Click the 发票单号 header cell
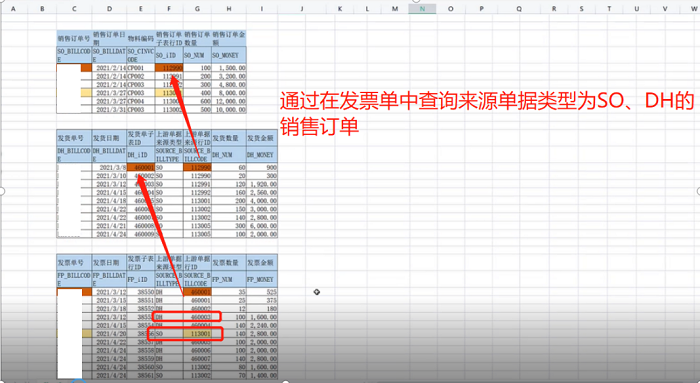 point(74,262)
